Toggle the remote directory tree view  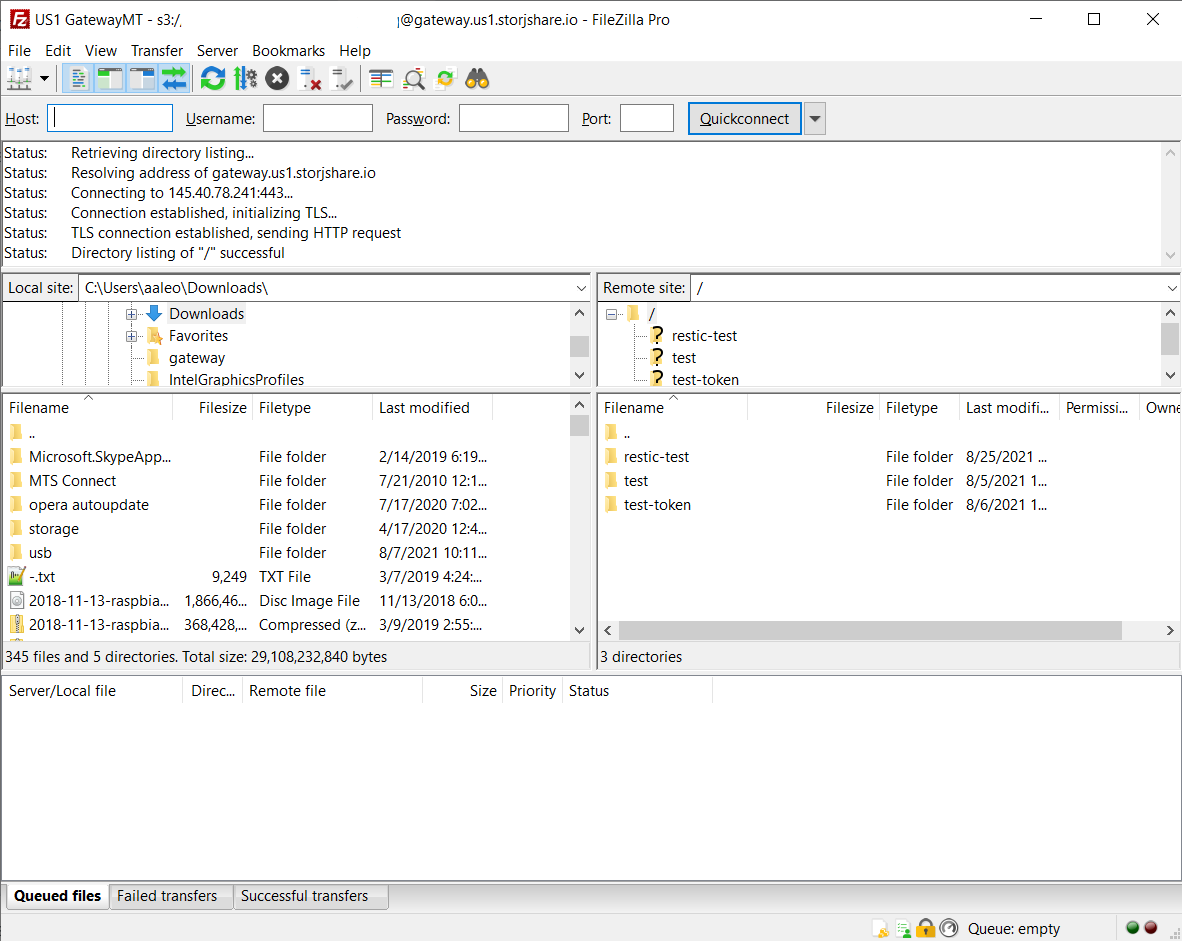point(142,78)
